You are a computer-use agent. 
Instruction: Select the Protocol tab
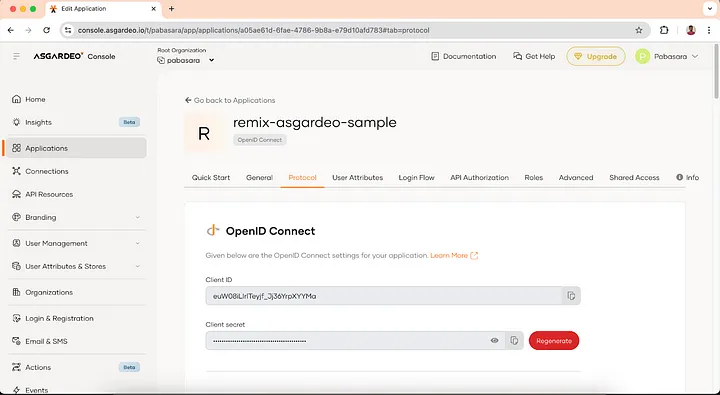[x=302, y=178]
